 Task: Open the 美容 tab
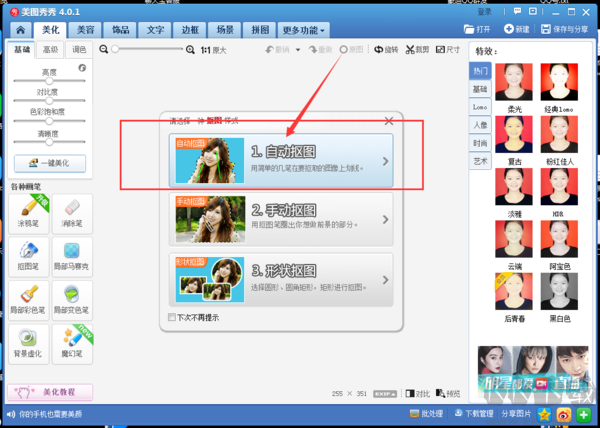tap(85, 30)
